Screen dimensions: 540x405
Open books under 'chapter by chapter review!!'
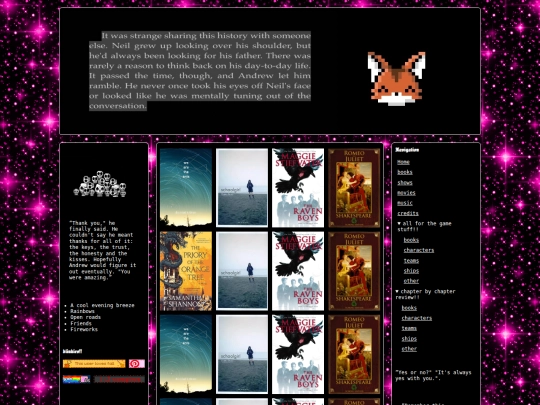click(409, 308)
